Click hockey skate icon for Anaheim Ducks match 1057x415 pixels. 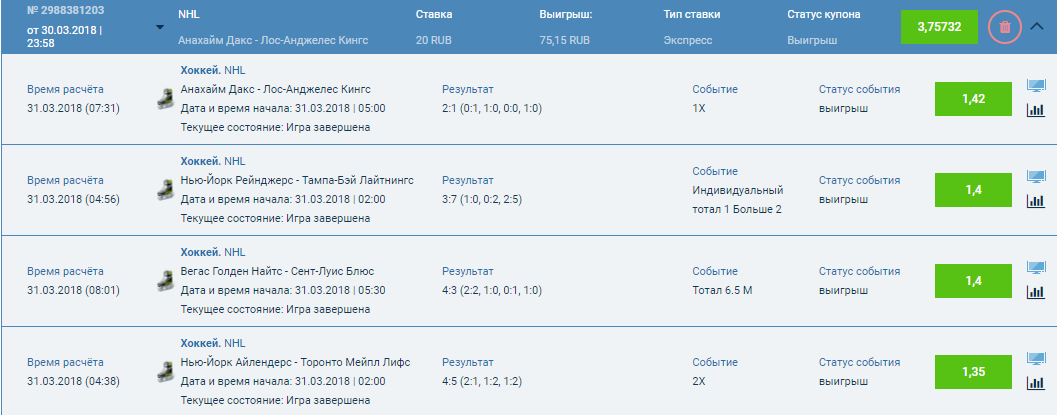[x=162, y=99]
